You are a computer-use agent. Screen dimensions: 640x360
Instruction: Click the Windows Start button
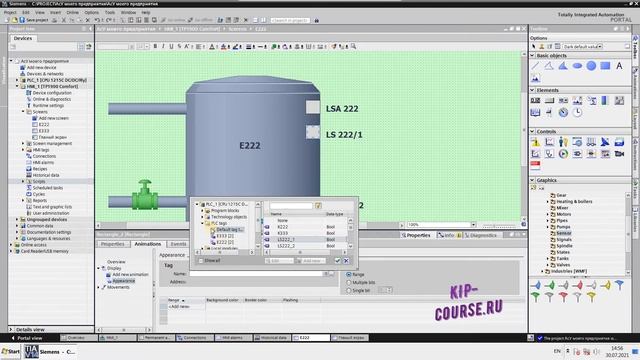point(11,351)
